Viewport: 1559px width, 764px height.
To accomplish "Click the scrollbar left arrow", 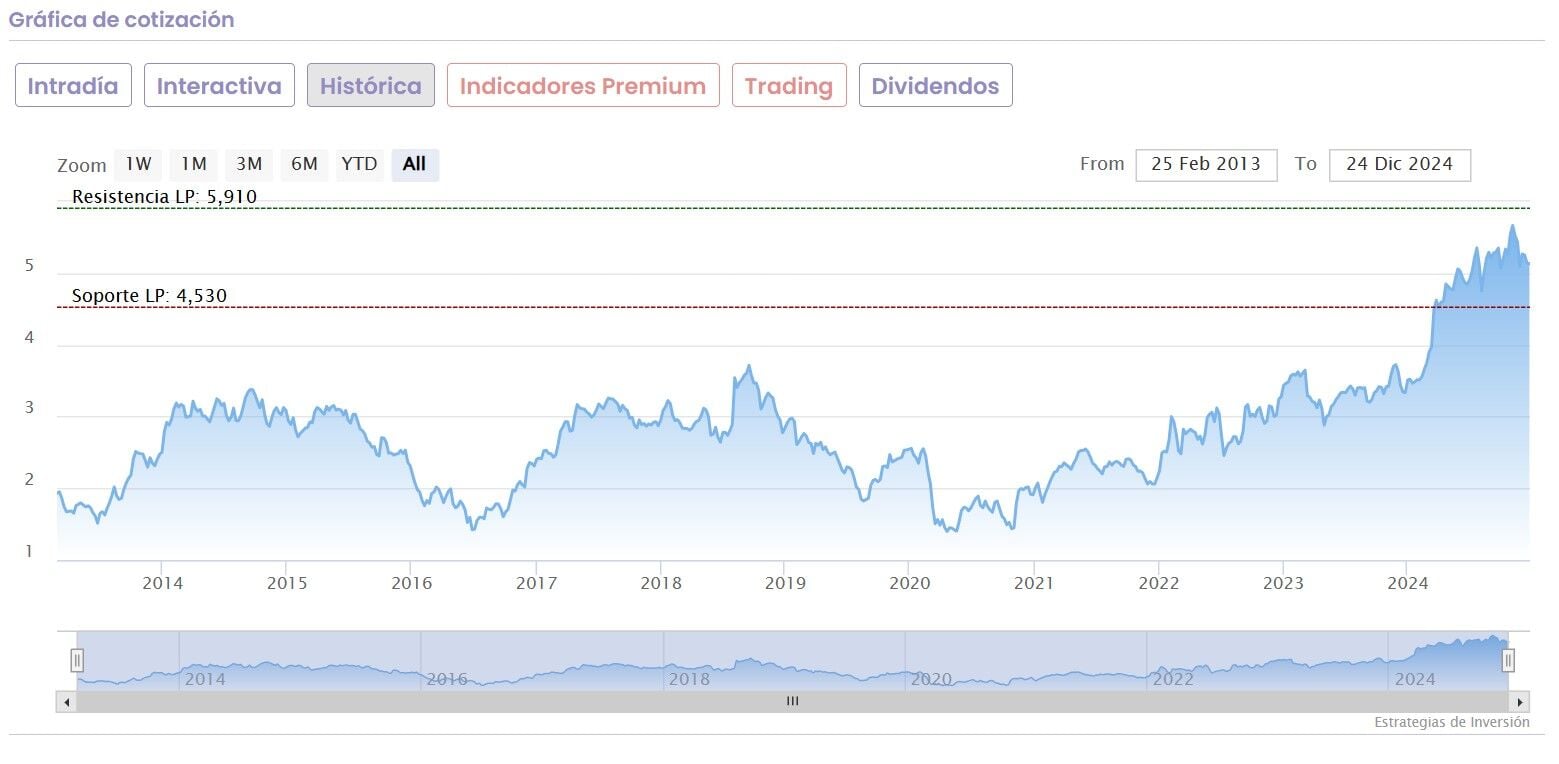I will click(67, 702).
